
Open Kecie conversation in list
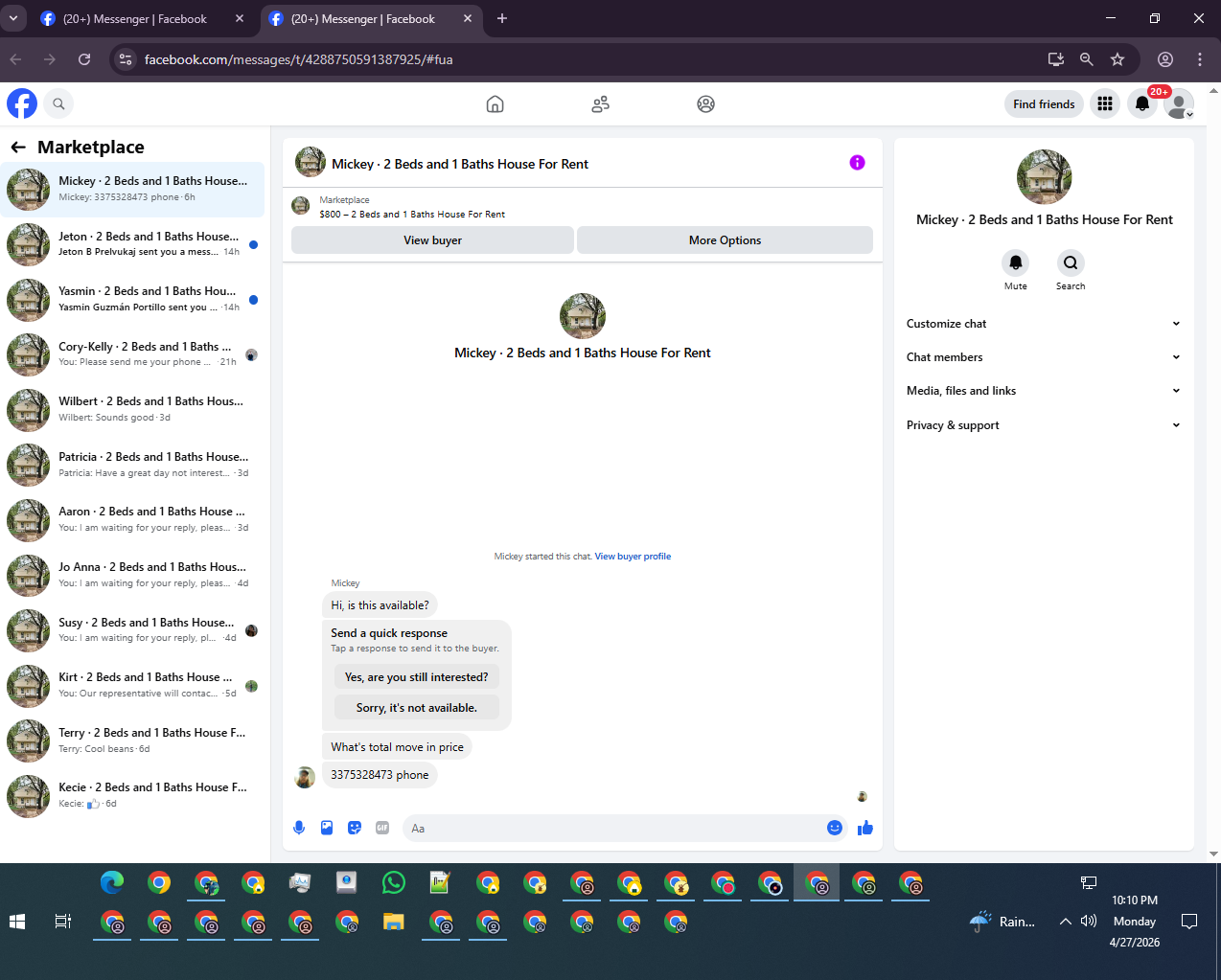coord(133,795)
